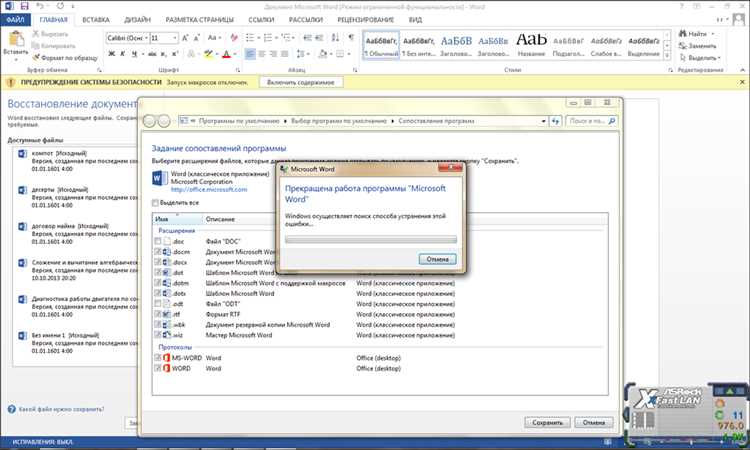Click the decrease indent icon
This screenshot has height=450, width=750.
[x=308, y=38]
